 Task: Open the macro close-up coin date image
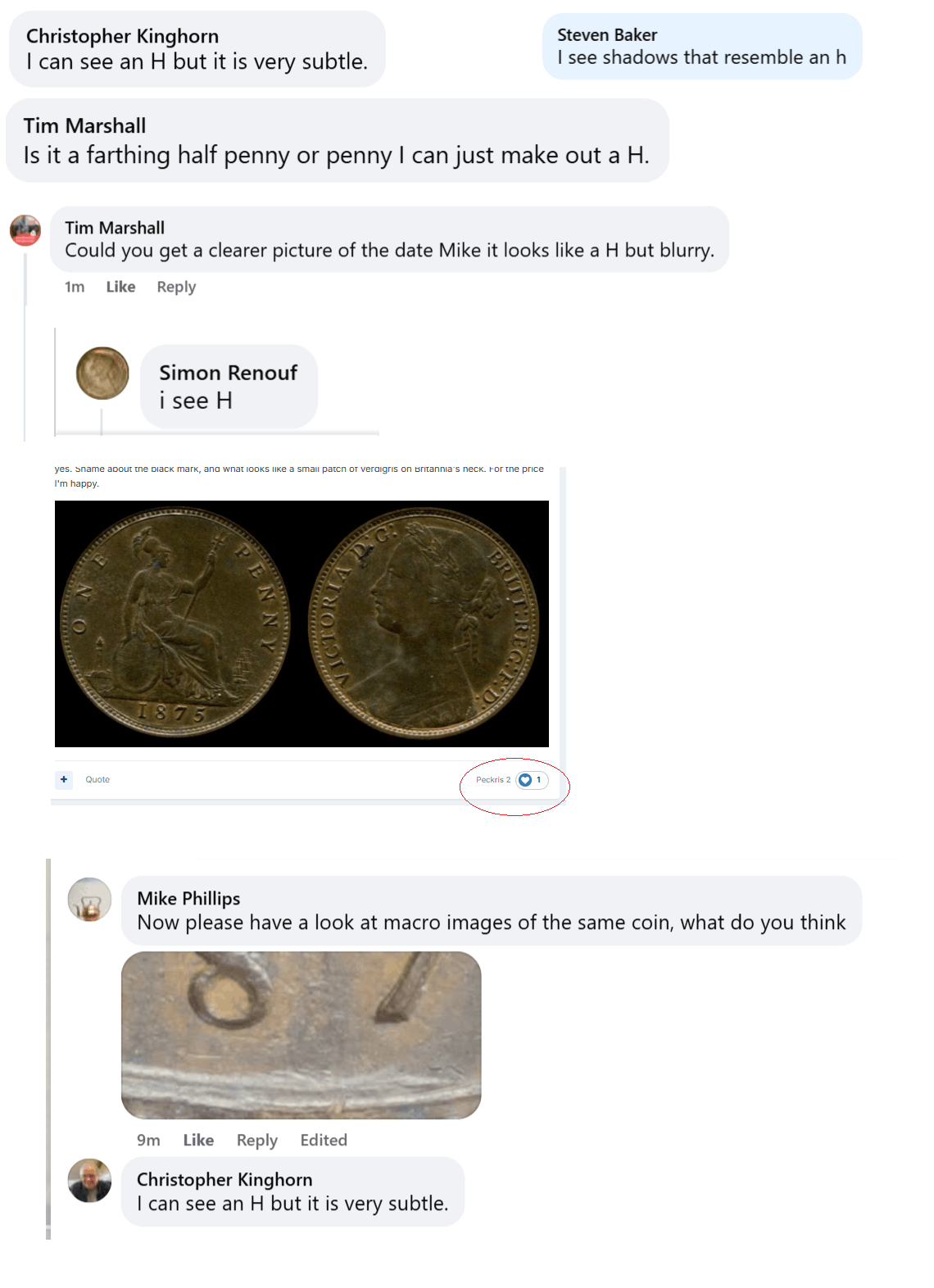pos(301,1035)
